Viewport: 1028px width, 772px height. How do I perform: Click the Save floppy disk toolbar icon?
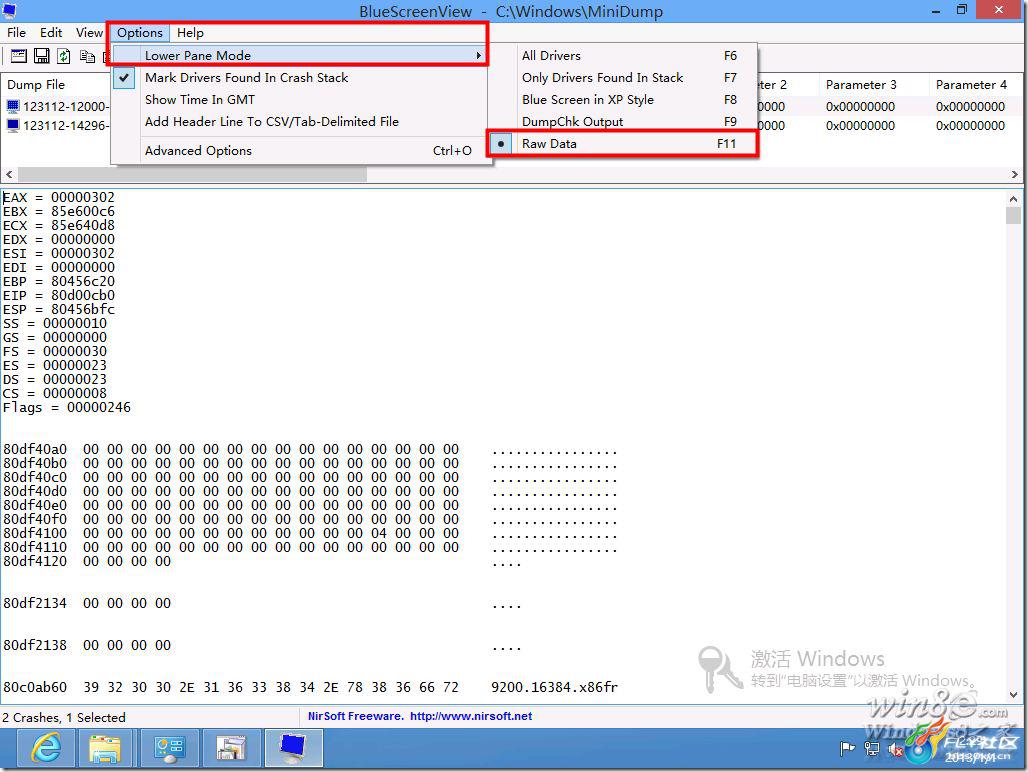point(41,56)
